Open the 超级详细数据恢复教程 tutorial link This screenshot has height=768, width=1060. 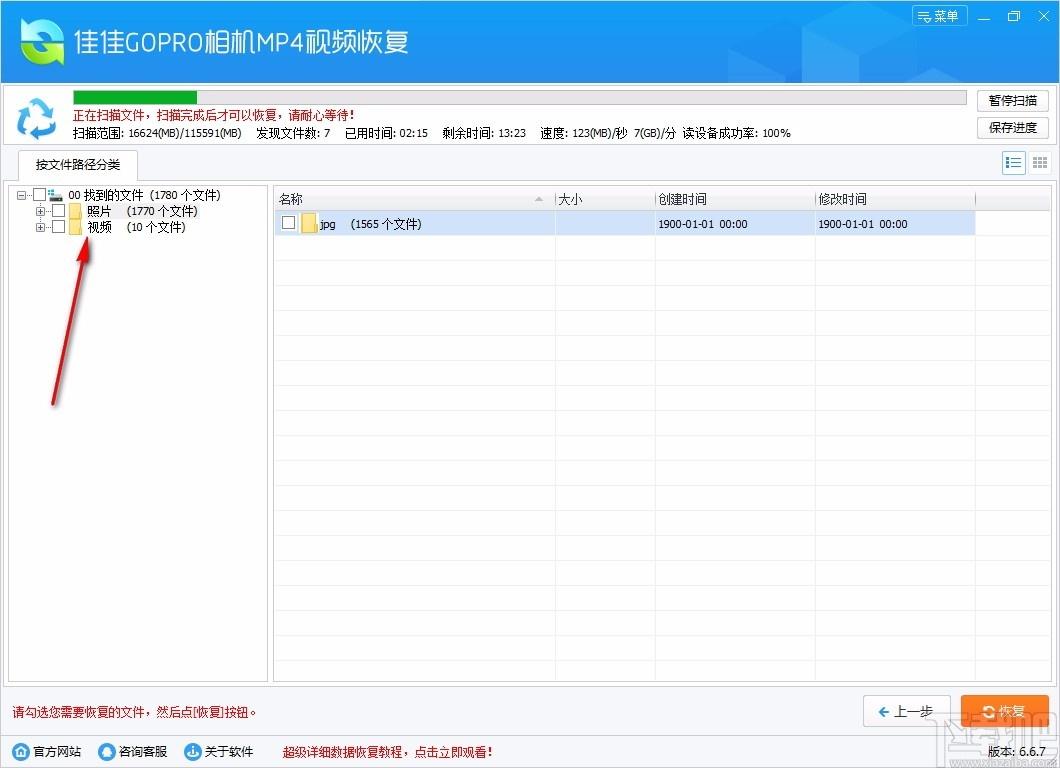point(387,752)
